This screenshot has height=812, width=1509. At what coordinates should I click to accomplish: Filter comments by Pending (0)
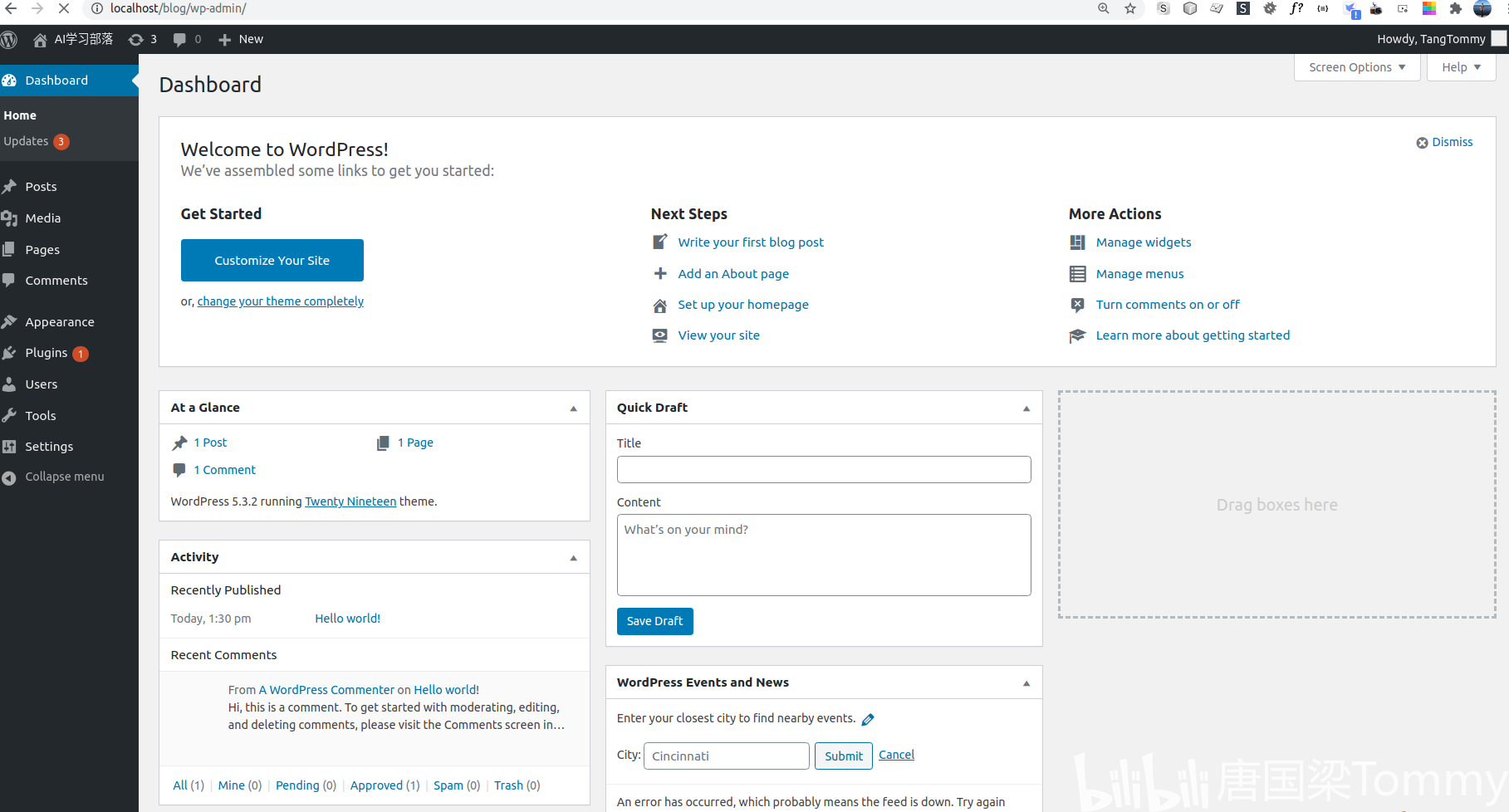point(306,785)
